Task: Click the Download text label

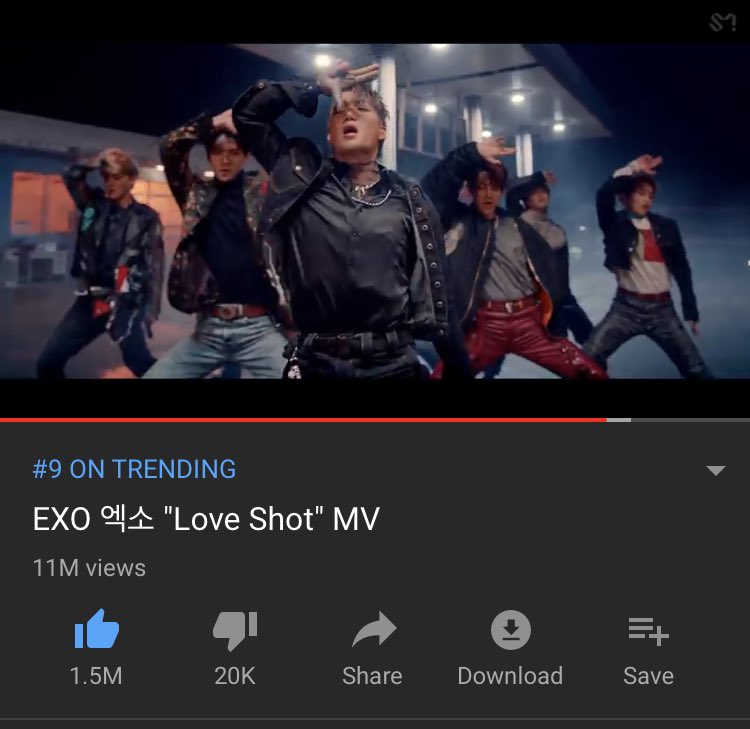Action: pyautogui.click(x=510, y=676)
